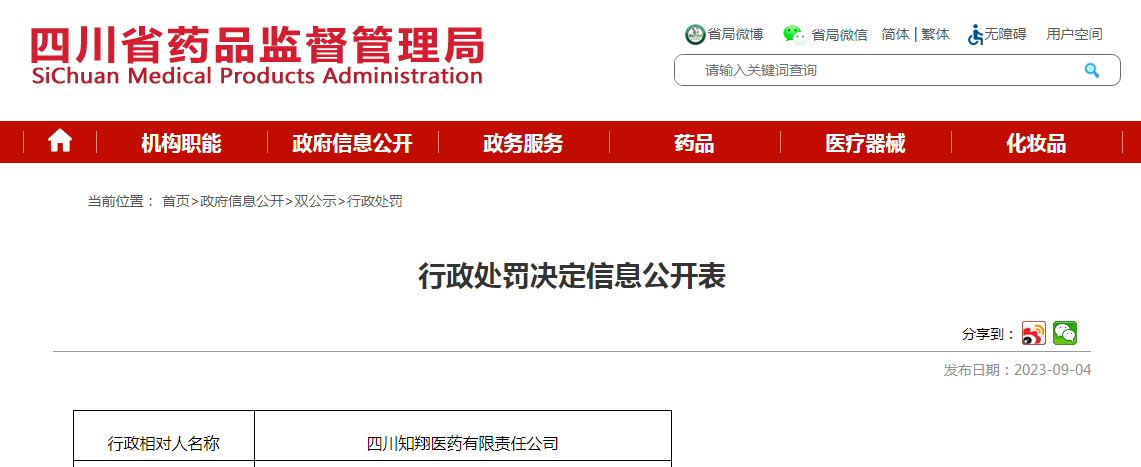Select the 药品 navigation item

pyautogui.click(x=694, y=143)
